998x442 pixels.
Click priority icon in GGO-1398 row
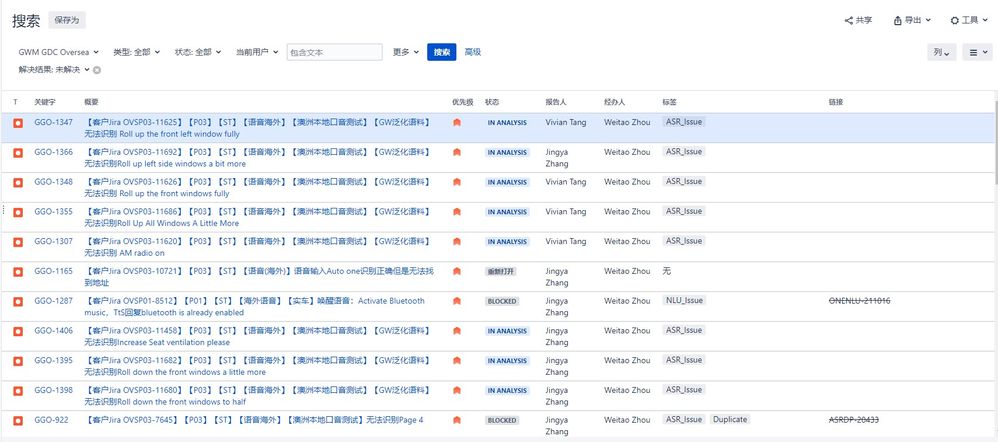pos(456,390)
